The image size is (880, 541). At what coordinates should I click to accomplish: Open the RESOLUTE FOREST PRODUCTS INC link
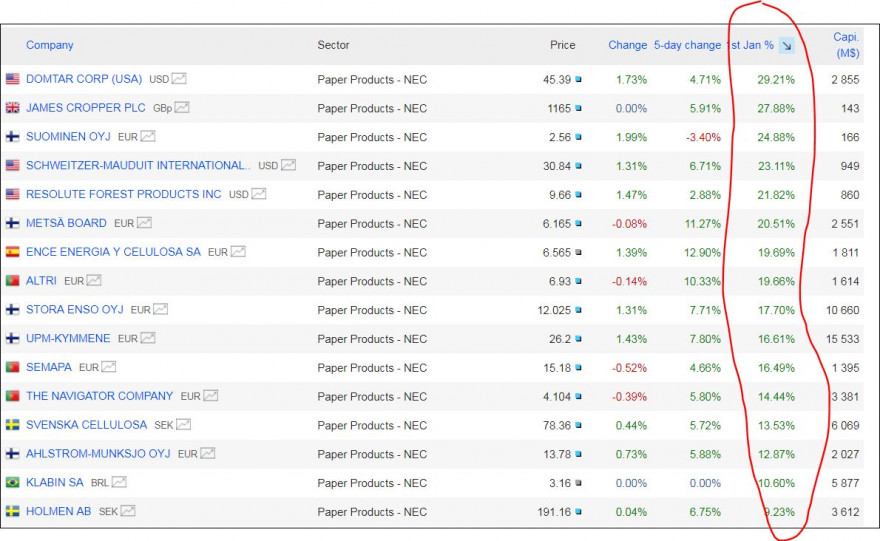click(124, 194)
